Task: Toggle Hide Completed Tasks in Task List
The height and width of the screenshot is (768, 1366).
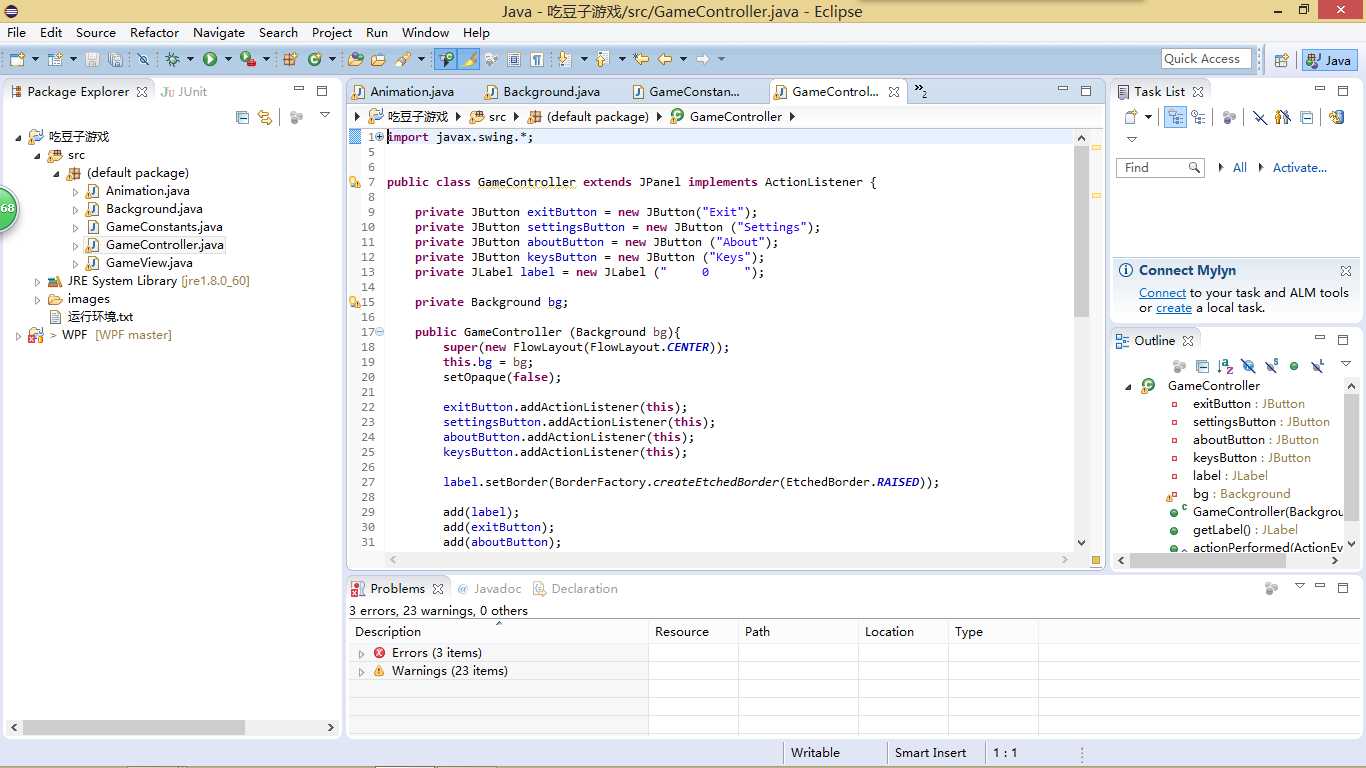Action: click(1259, 117)
